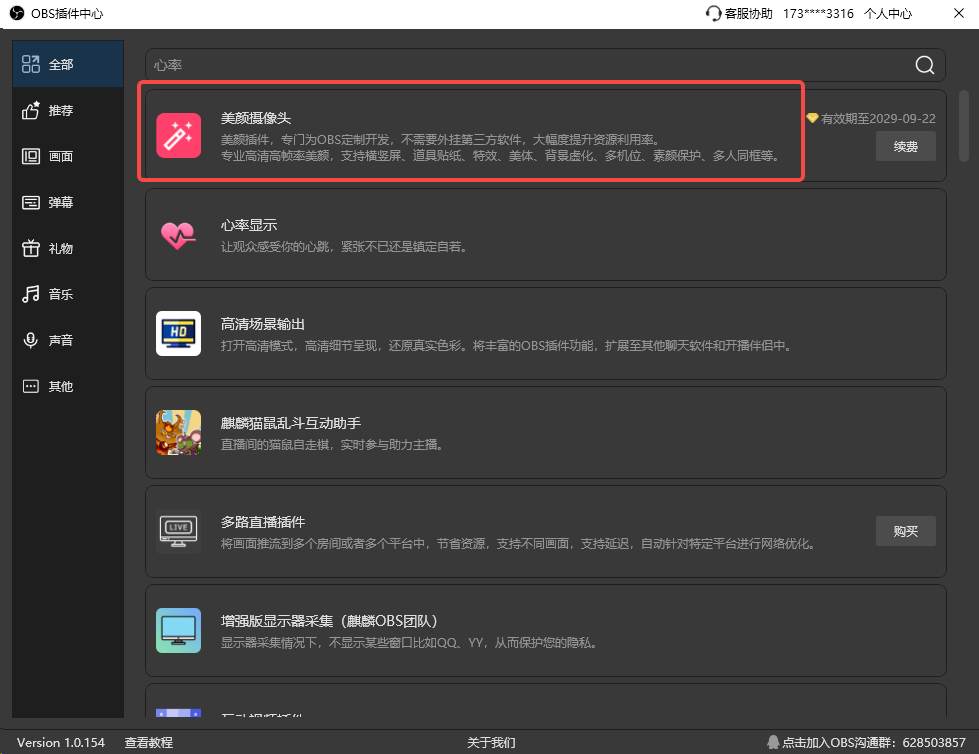Click the 多路直播插件 LIVE monitor icon
This screenshot has width=979, height=754.
(x=179, y=531)
